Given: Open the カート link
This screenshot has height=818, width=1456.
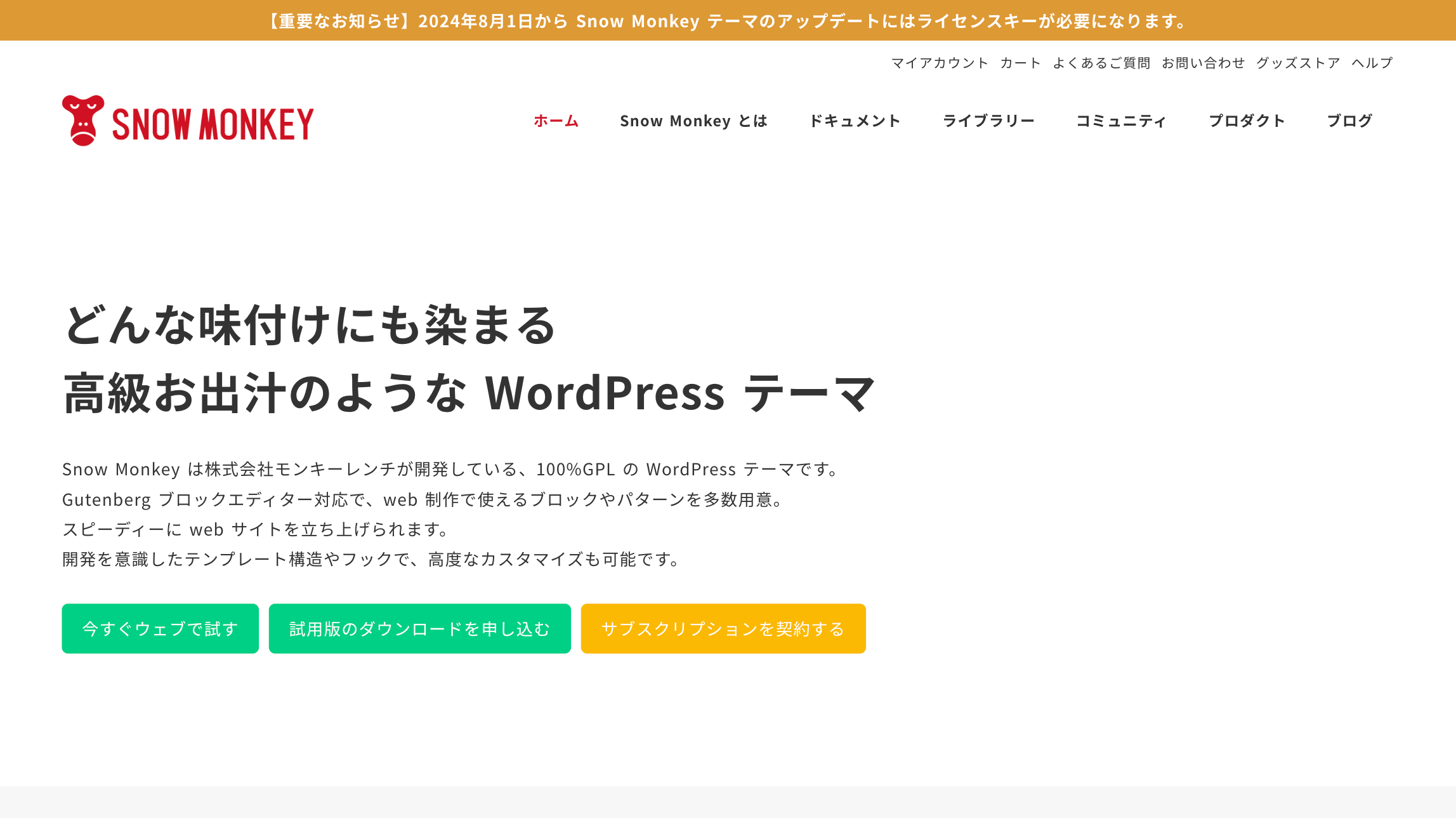Looking at the screenshot, I should point(1020,63).
